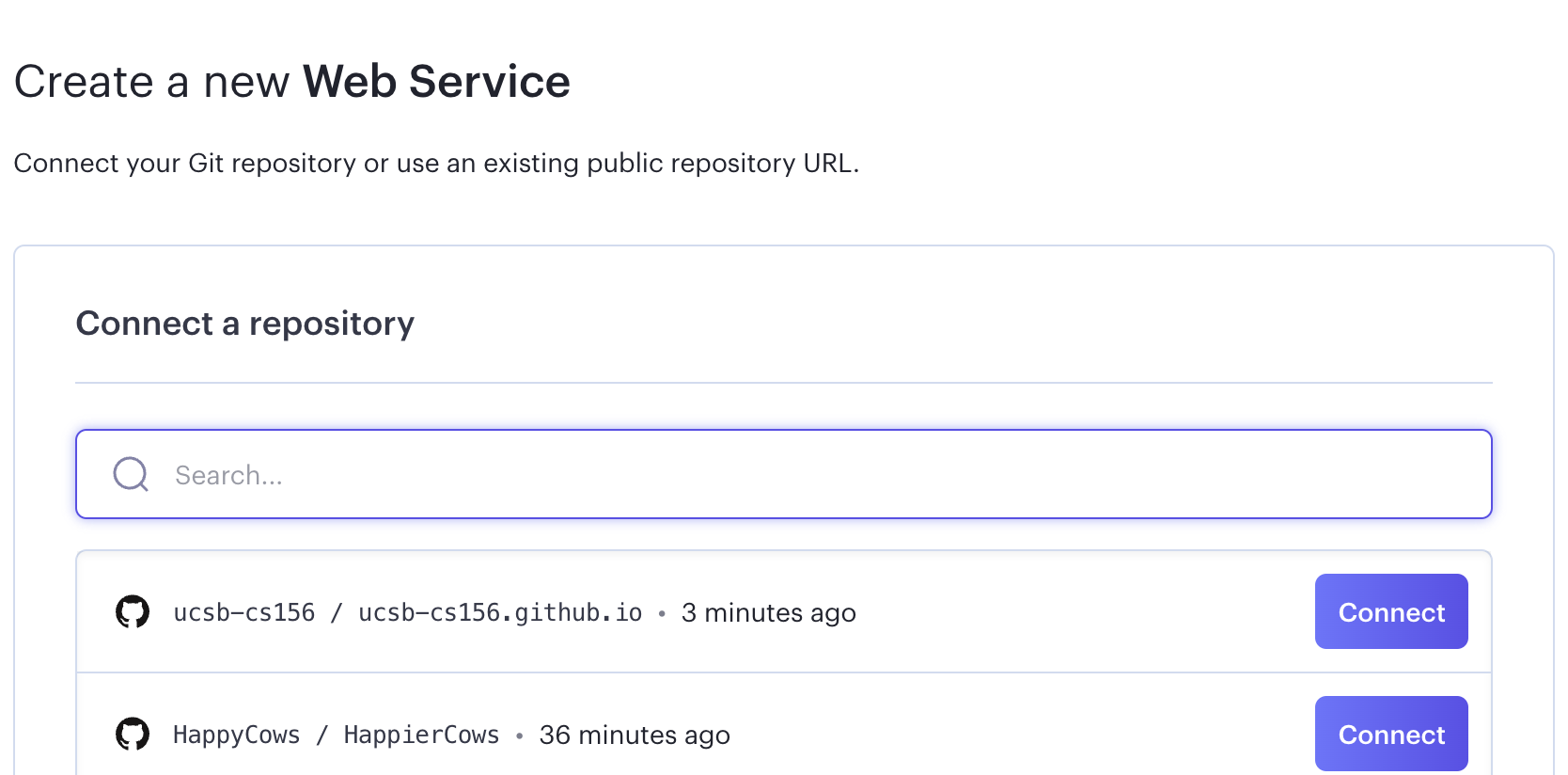The height and width of the screenshot is (775, 1568).
Task: Click the "Connect a repository" heading
Action: pyautogui.click(x=245, y=324)
